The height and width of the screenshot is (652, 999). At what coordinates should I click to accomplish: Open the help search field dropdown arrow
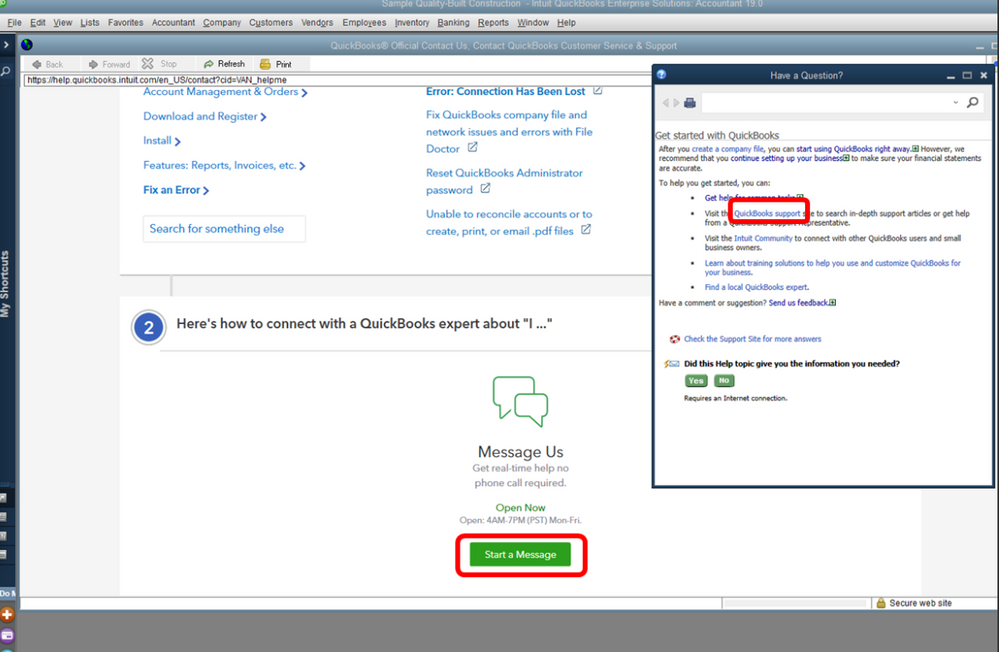coord(955,103)
